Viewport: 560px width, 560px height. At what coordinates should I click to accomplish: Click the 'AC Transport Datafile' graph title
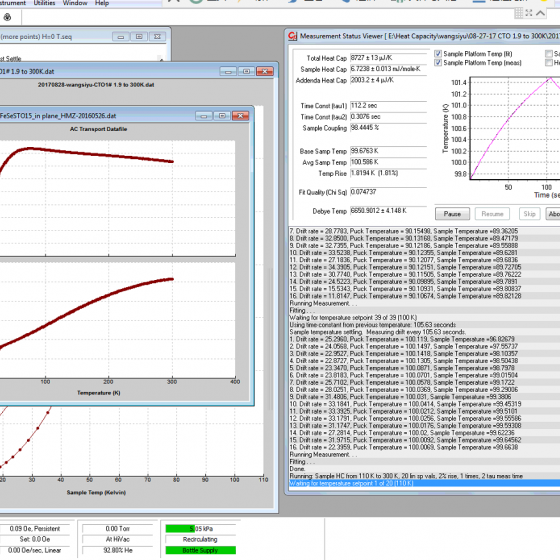pos(98,129)
